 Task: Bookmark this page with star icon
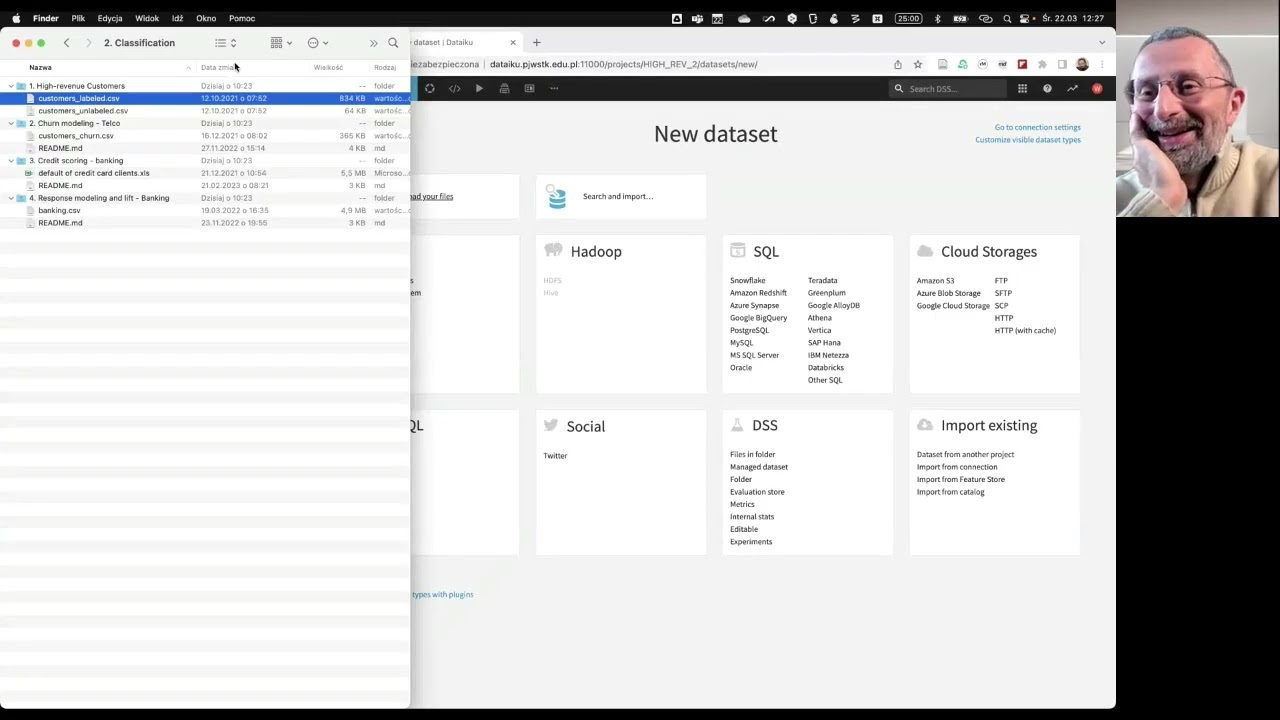pyautogui.click(x=917, y=64)
